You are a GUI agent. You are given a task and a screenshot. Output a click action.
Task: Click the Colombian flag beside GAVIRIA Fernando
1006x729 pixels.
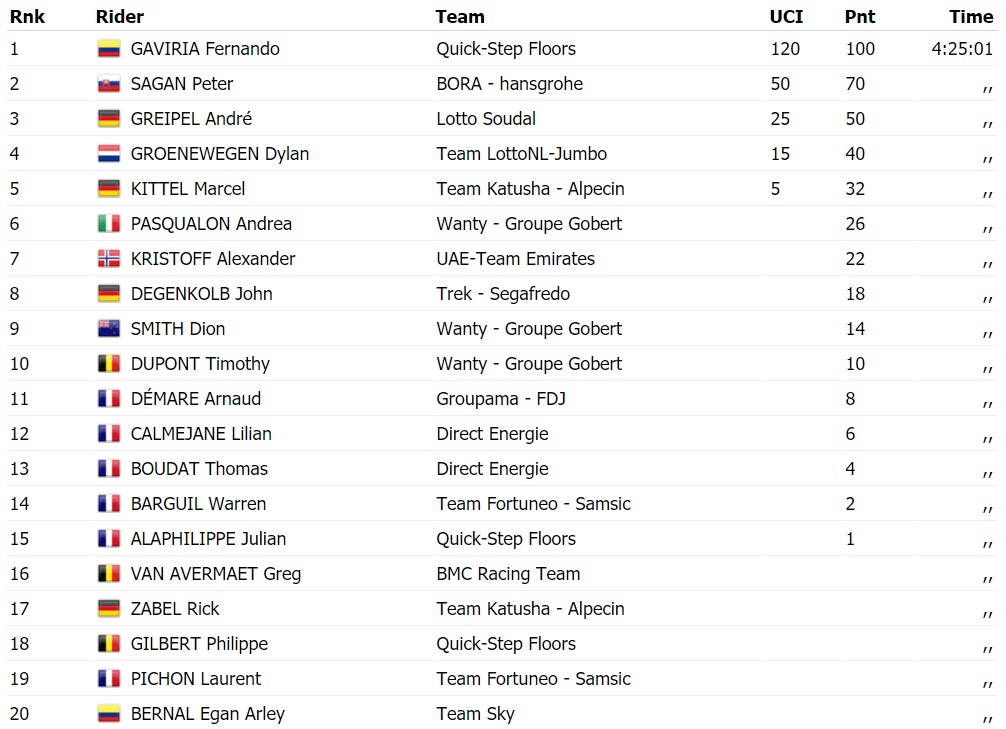[108, 49]
